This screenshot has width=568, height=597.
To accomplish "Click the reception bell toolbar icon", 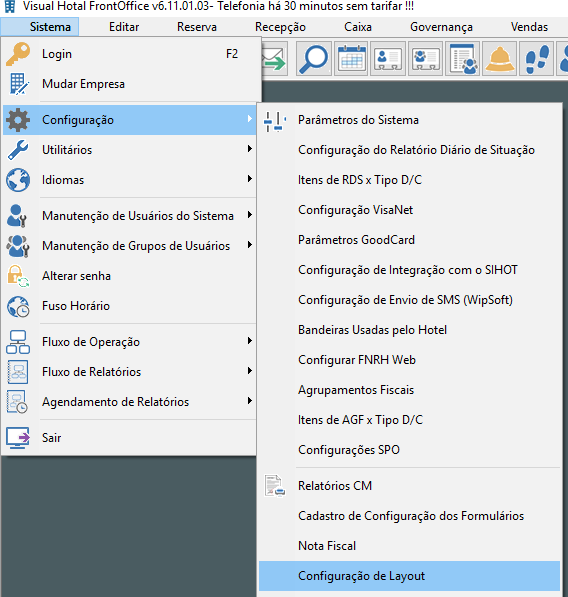I will point(499,59).
